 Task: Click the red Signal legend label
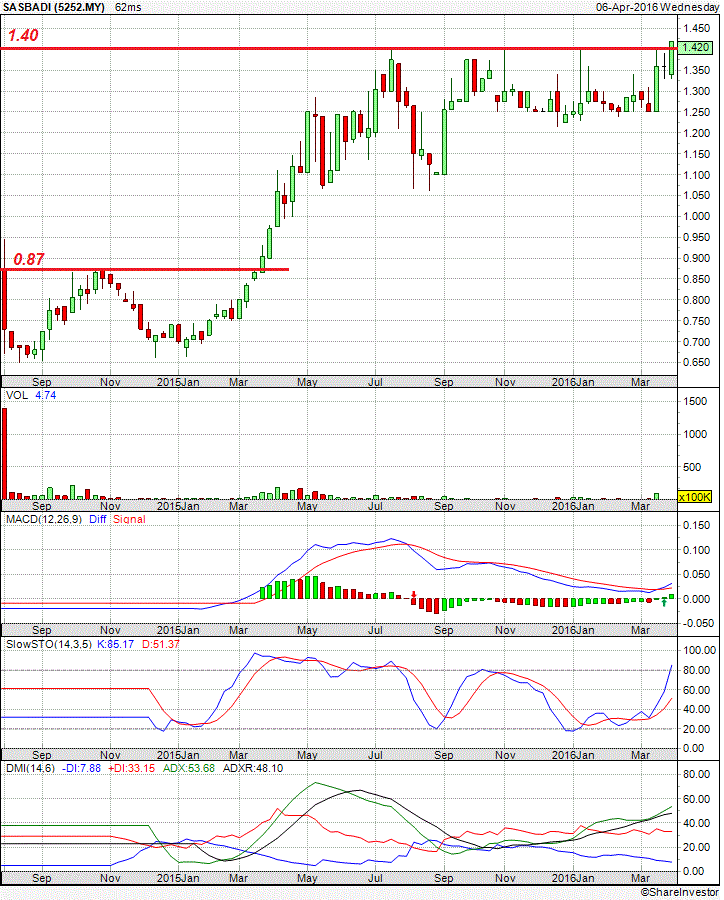coord(129,519)
